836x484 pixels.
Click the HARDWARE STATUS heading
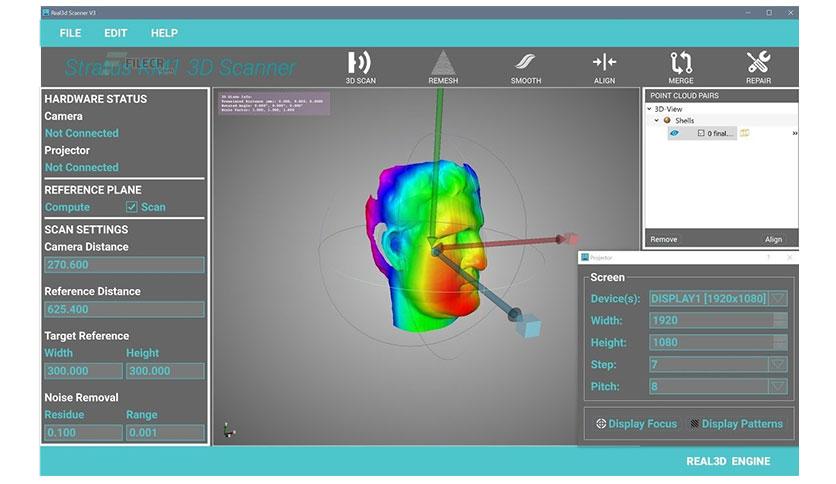pos(95,99)
